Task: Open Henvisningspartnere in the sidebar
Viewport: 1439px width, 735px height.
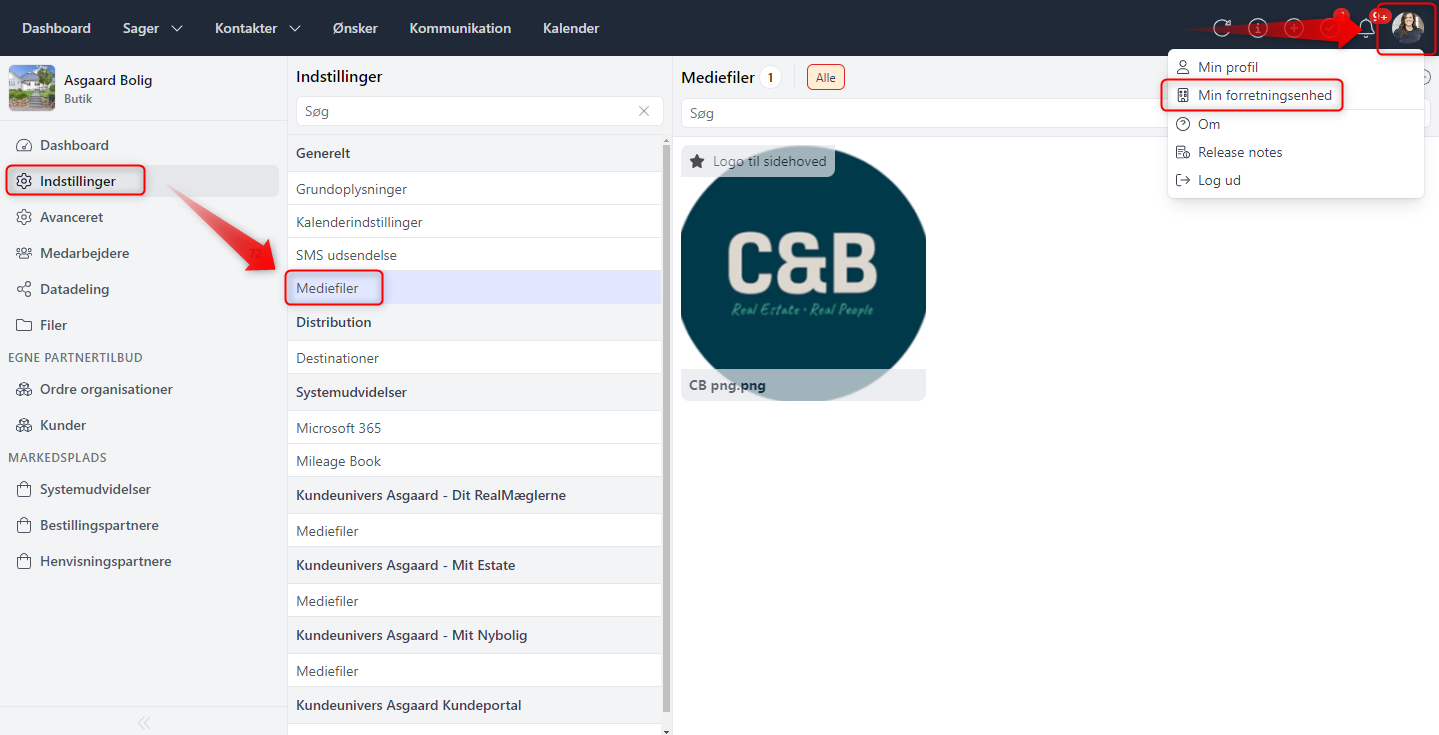Action: [x=143, y=561]
